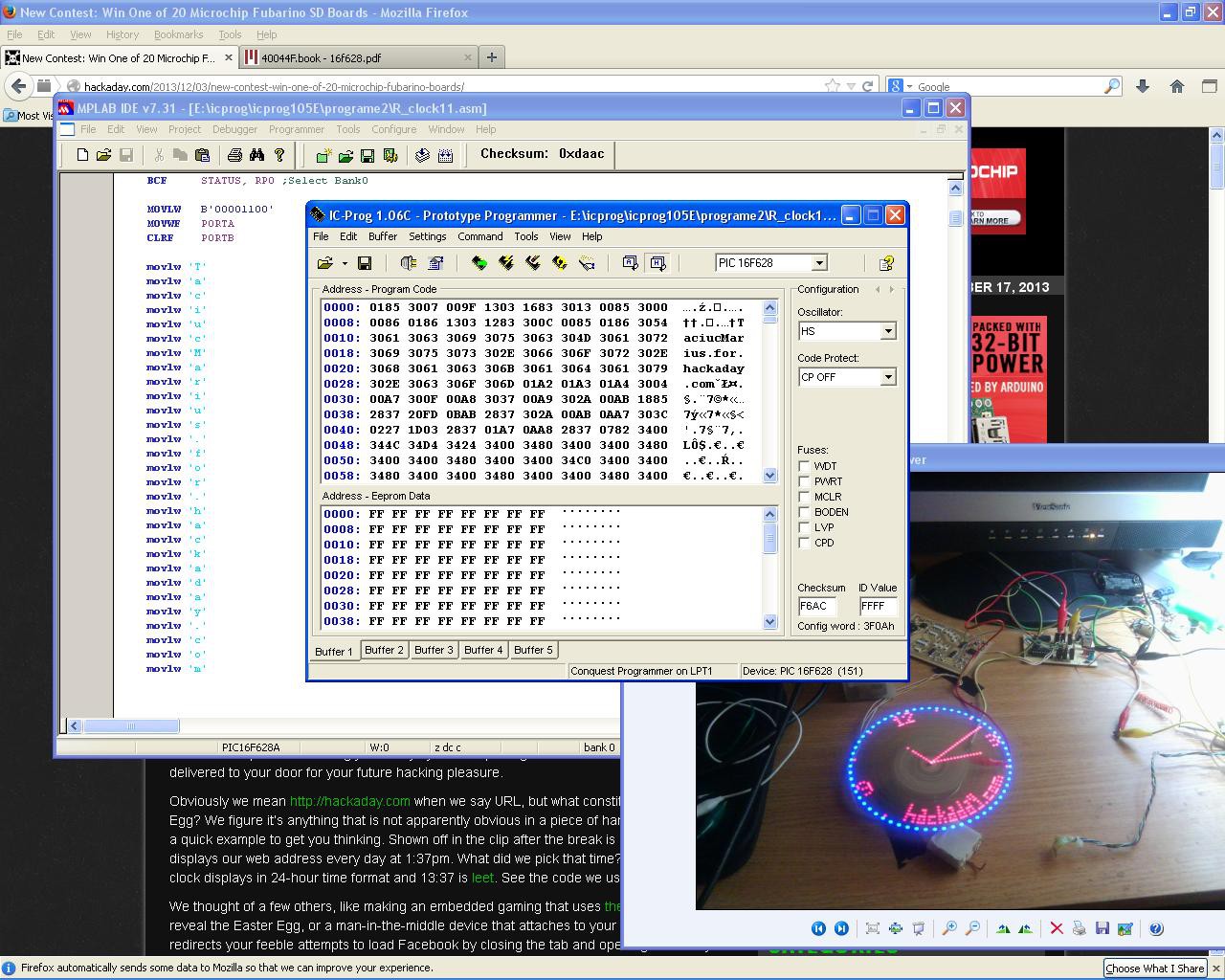The height and width of the screenshot is (980, 1225).
Task: Click MPLAB Paste clipboard icon
Action: (202, 155)
